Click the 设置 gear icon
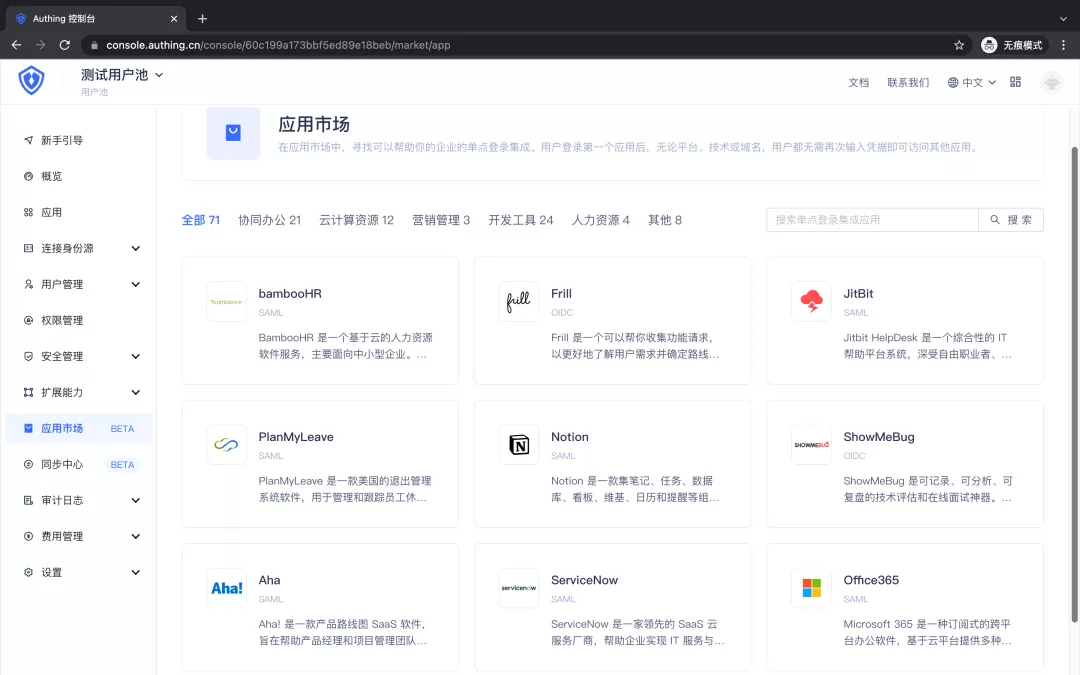 tap(28, 572)
